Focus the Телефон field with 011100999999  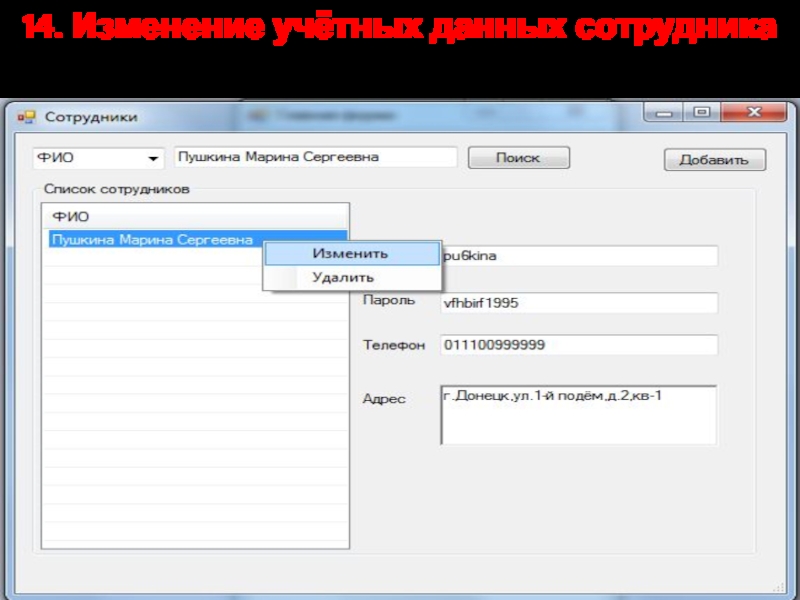click(x=580, y=345)
